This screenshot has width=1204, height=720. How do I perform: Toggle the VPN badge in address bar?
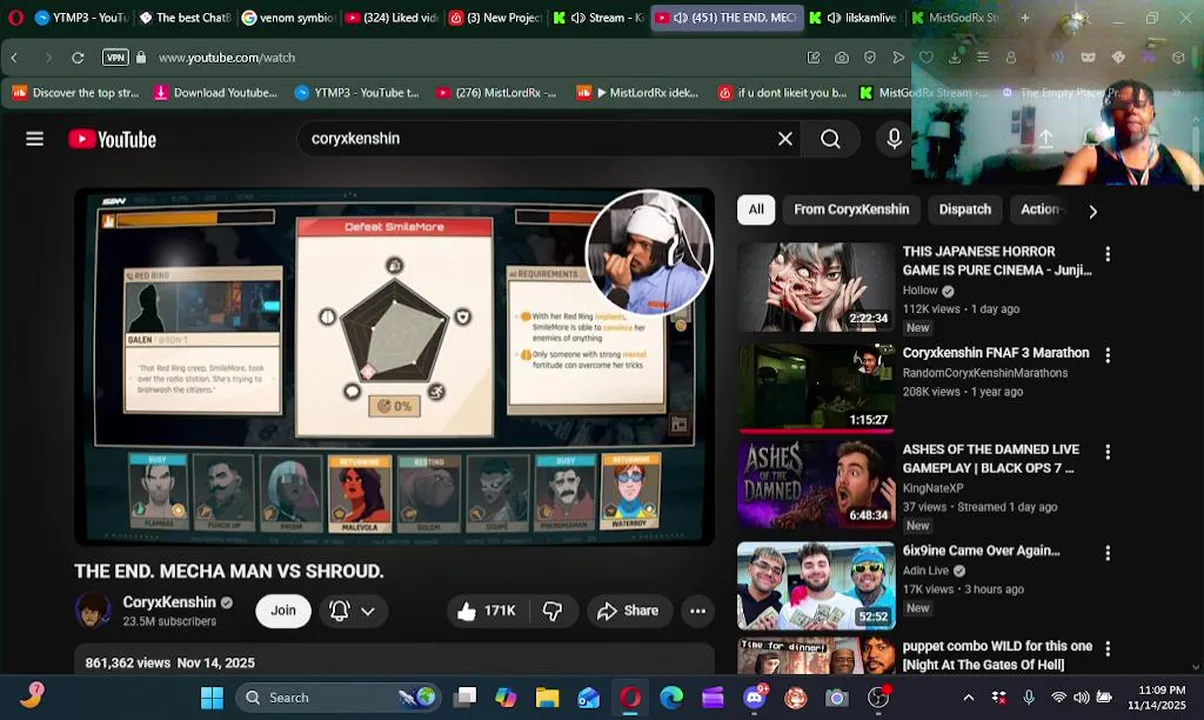(x=116, y=58)
